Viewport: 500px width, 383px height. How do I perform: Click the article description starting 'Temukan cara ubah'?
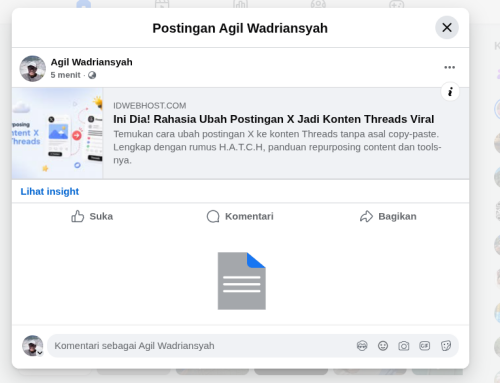click(x=277, y=147)
